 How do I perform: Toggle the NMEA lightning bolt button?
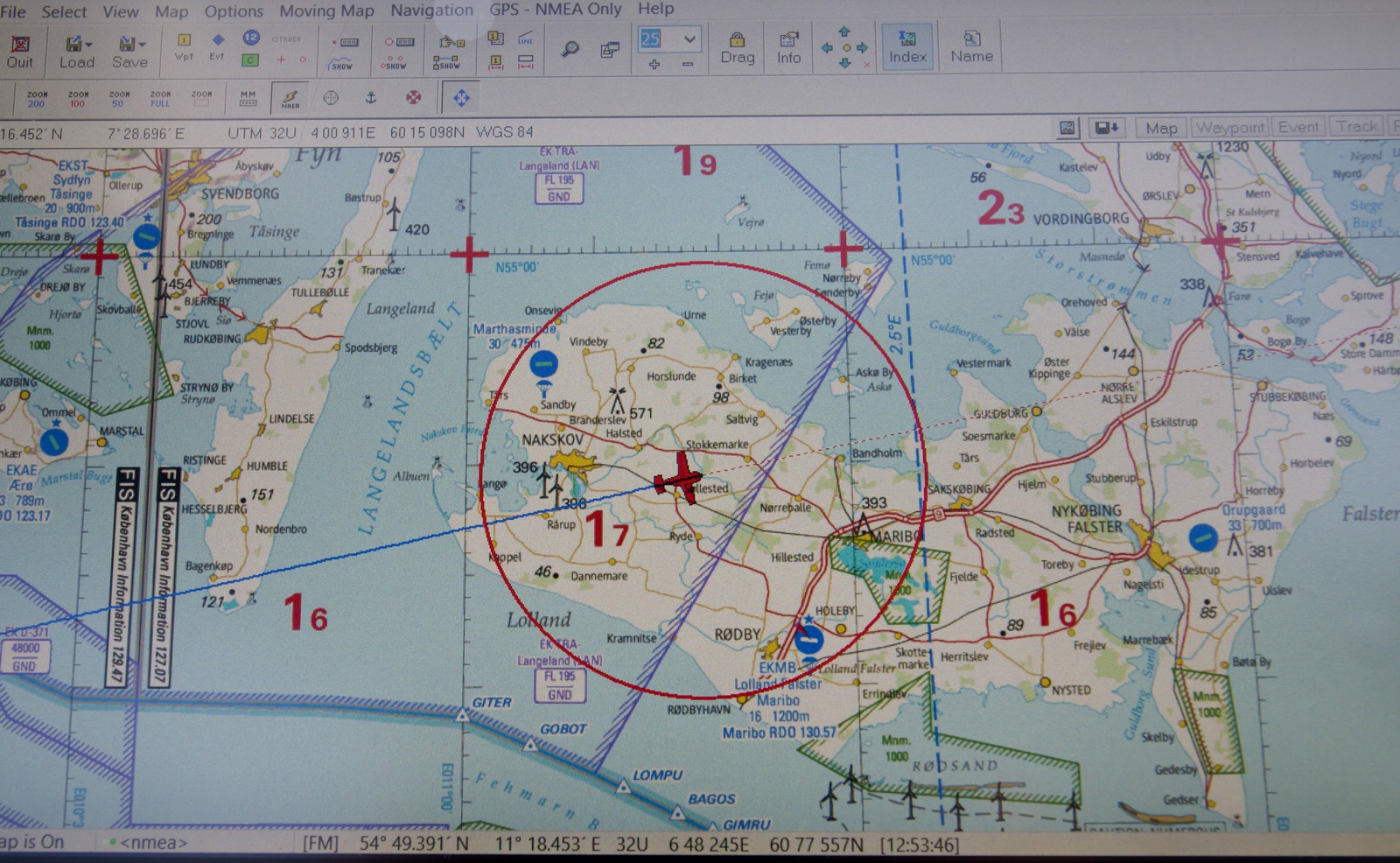click(x=290, y=98)
